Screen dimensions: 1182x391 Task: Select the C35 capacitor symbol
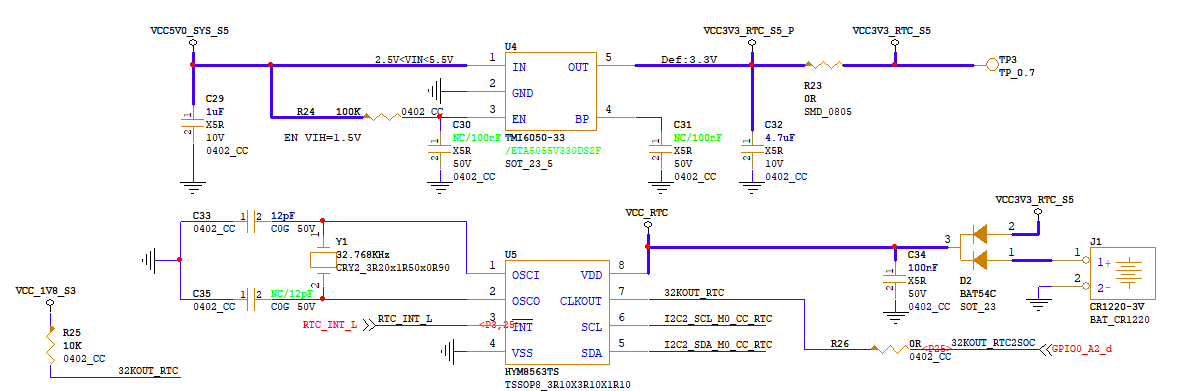[x=252, y=298]
